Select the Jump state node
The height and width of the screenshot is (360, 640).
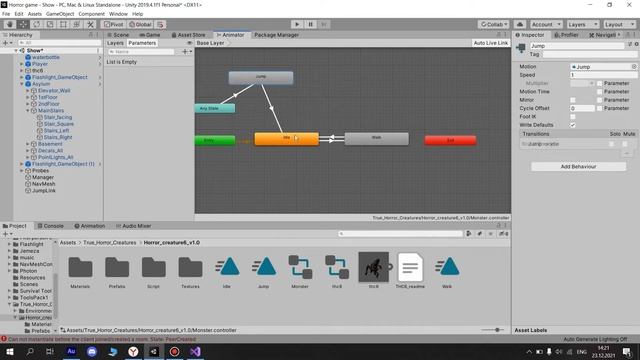tap(261, 78)
